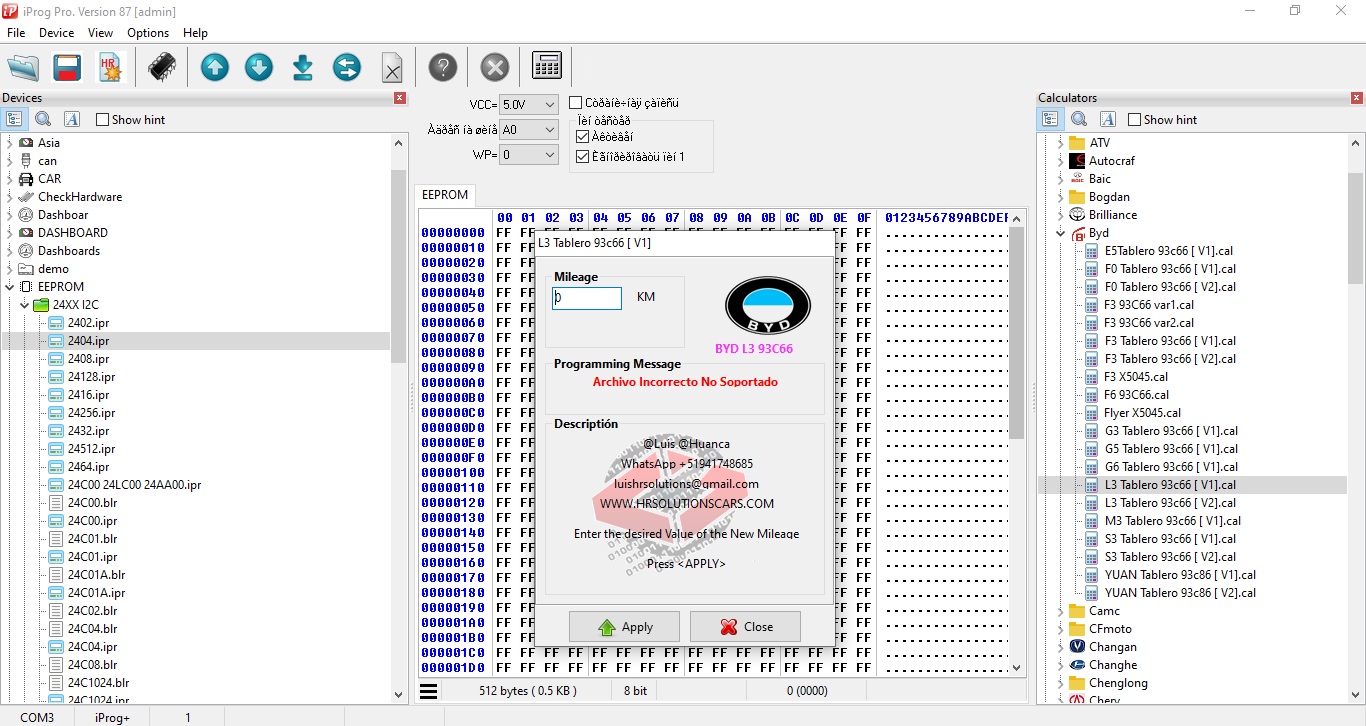This screenshot has height=726, width=1366.
Task: Open the Help menu
Action: coord(196,33)
